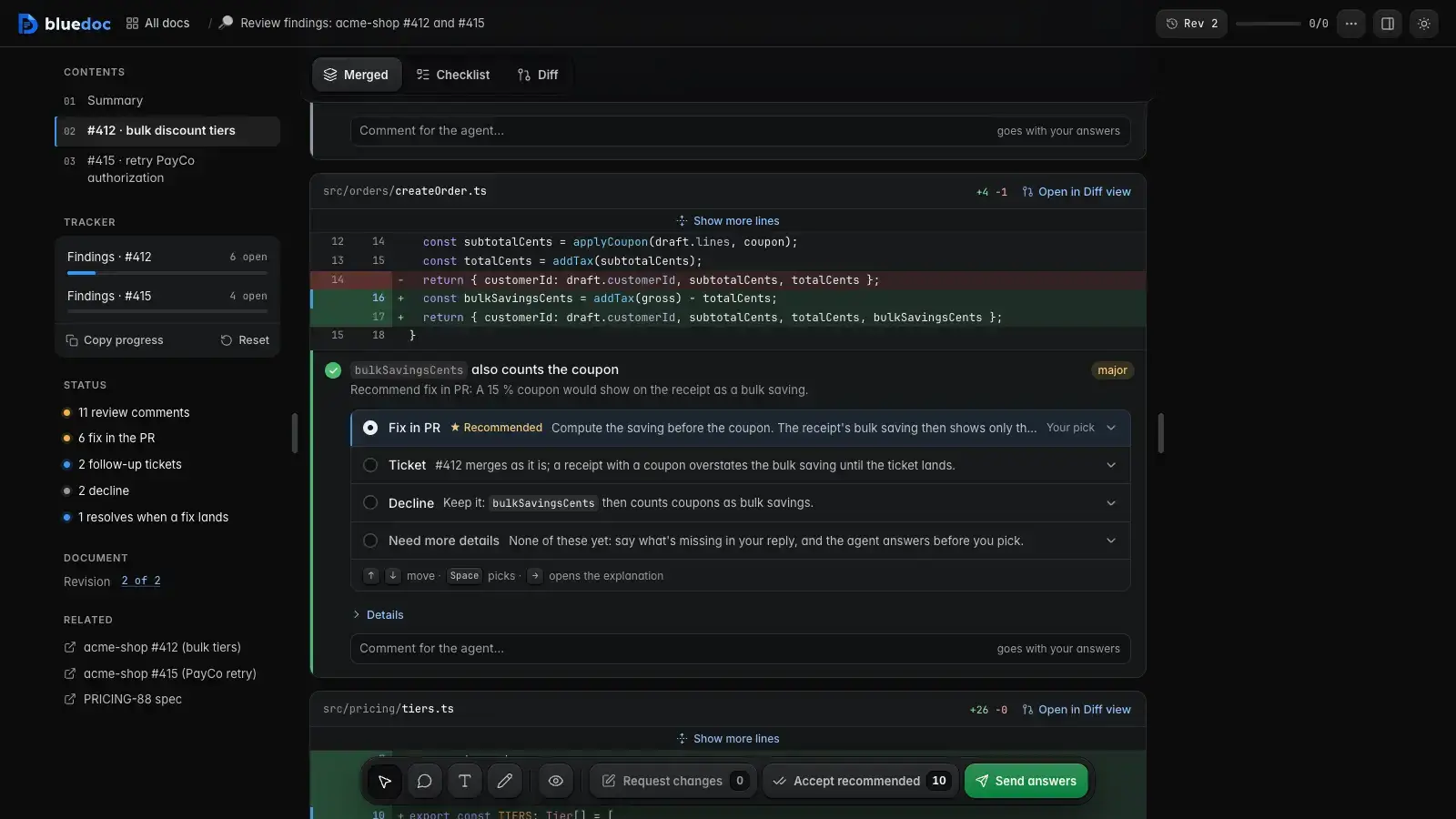Viewport: 1456px width, 819px height.
Task: Select the Fix in PR radio option
Action: click(370, 428)
